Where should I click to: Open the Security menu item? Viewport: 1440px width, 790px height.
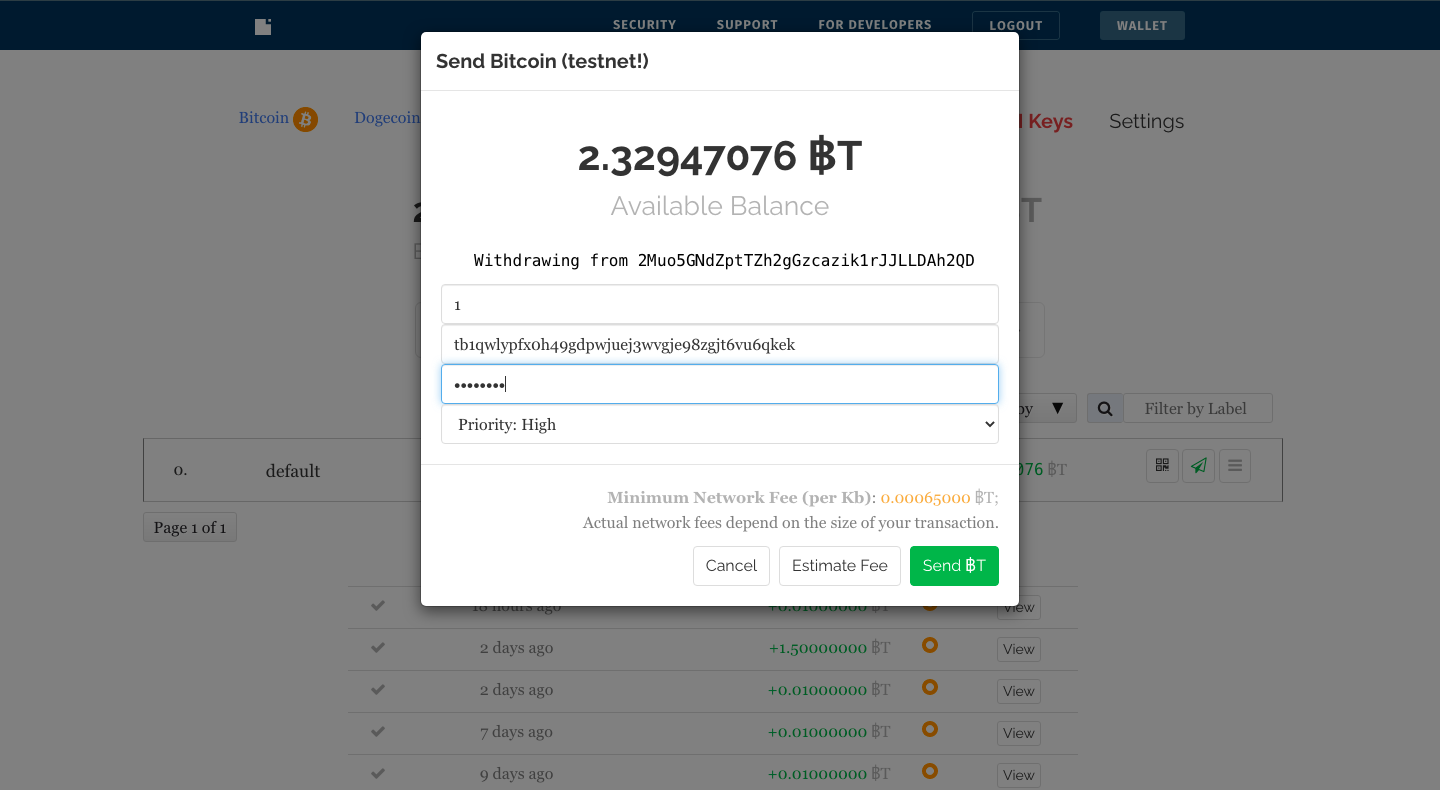644,25
